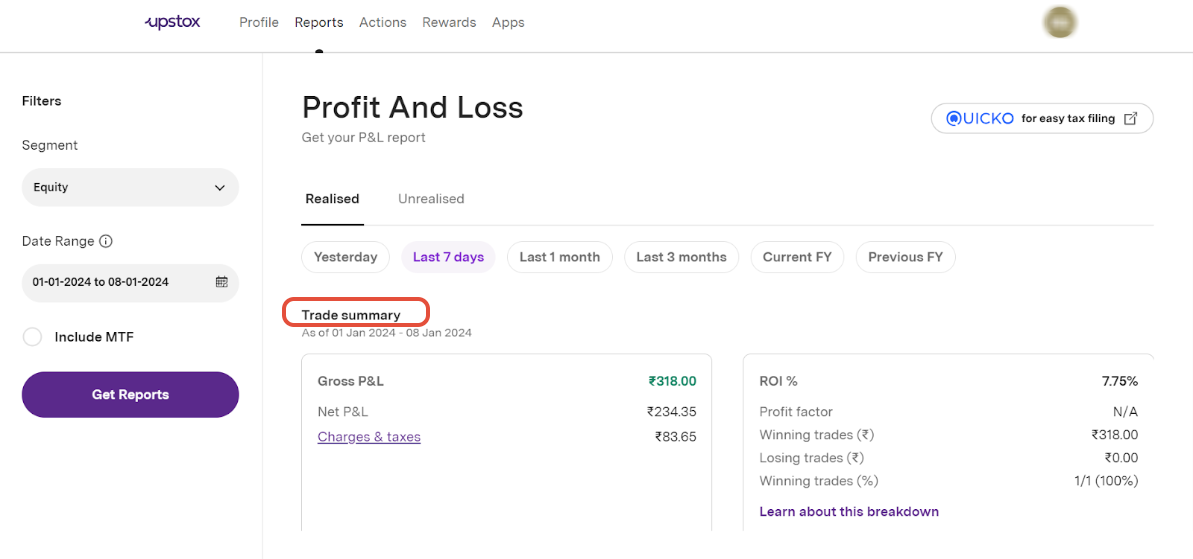This screenshot has width=1193, height=559.
Task: Open the Reports menu
Action: point(319,22)
